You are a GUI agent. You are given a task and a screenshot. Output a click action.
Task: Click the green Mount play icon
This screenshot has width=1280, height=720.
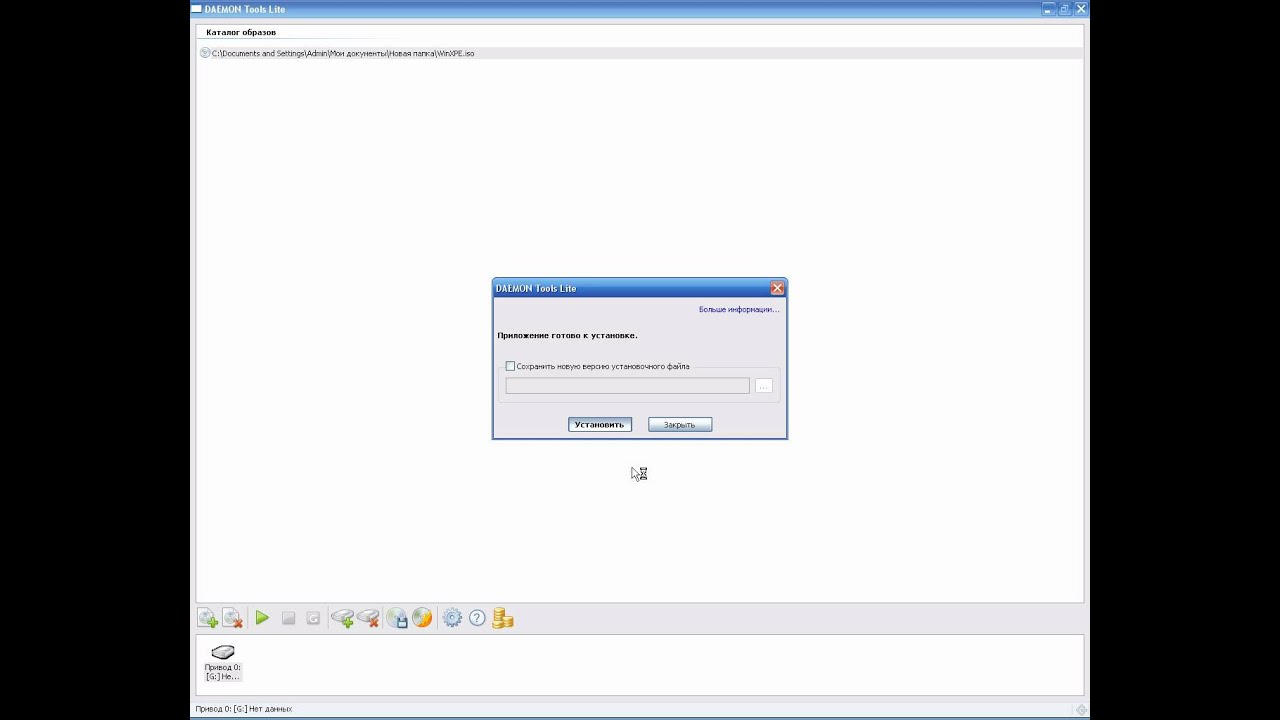(x=262, y=618)
